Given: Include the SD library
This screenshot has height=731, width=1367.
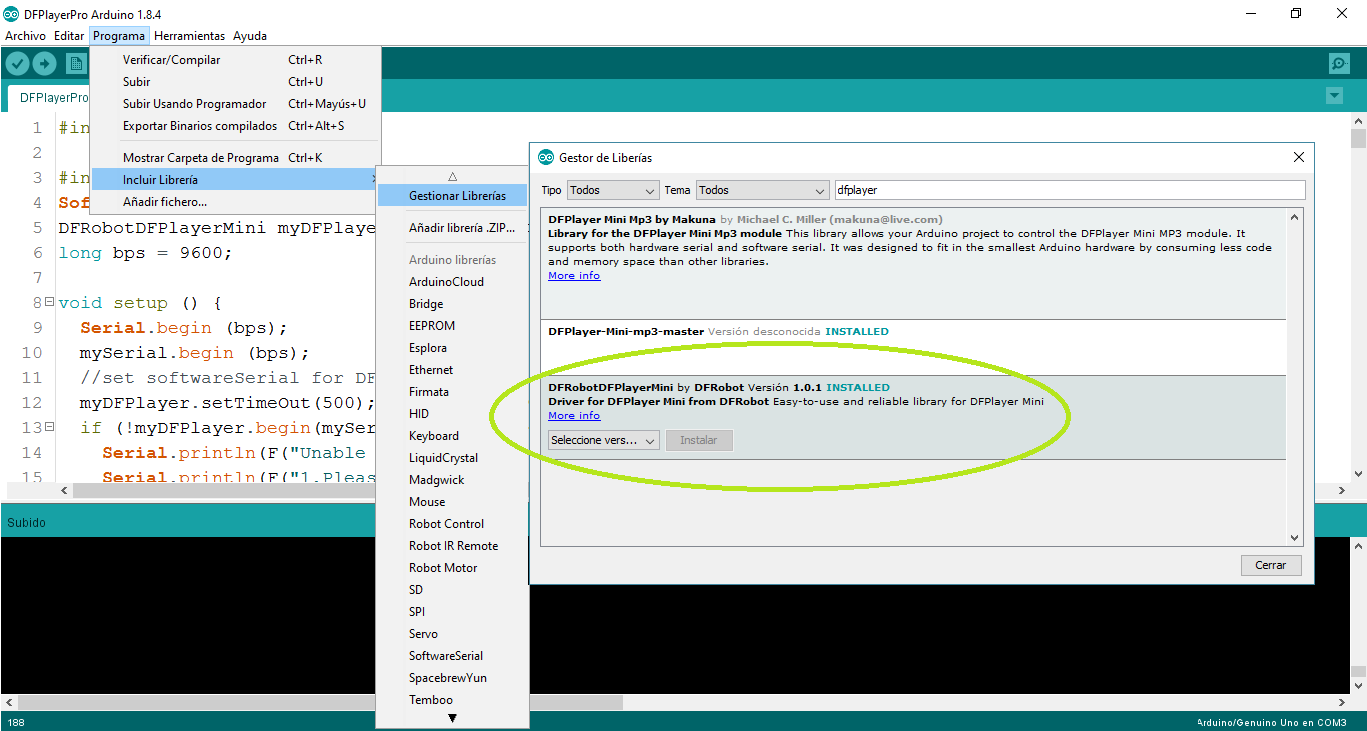Looking at the screenshot, I should point(452,590).
